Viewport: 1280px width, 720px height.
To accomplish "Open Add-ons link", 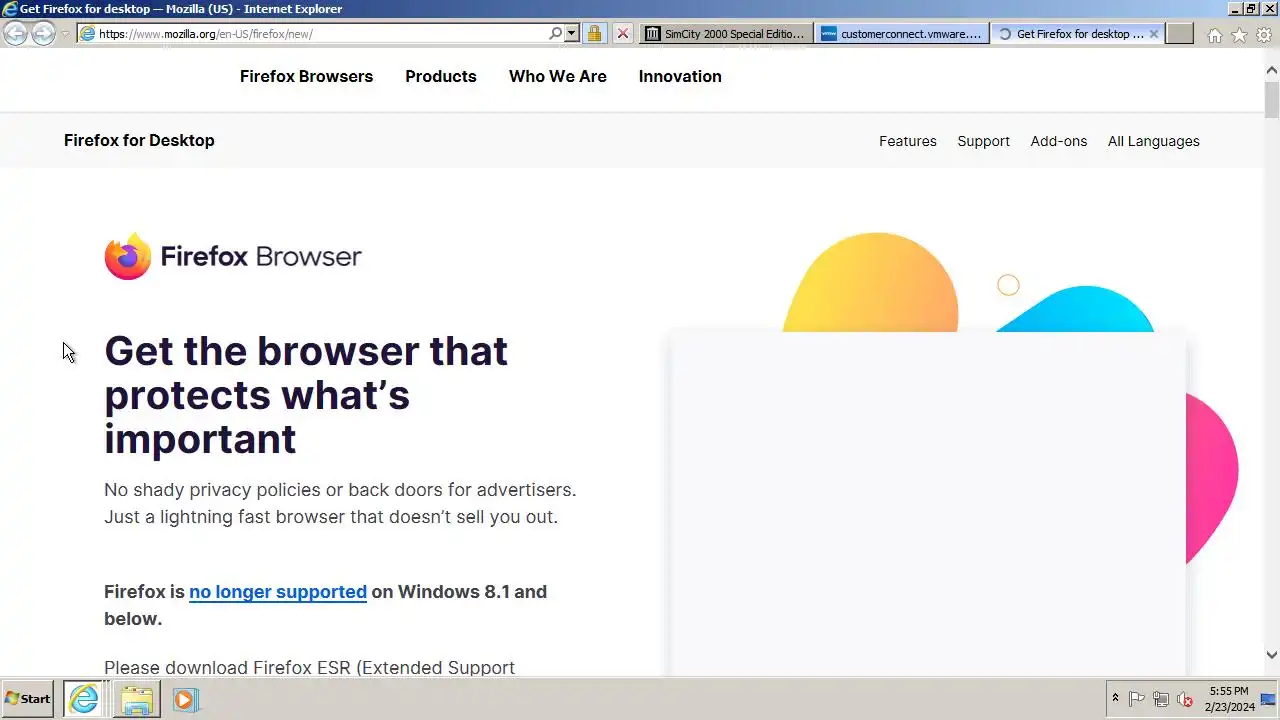I will coord(1059,141).
